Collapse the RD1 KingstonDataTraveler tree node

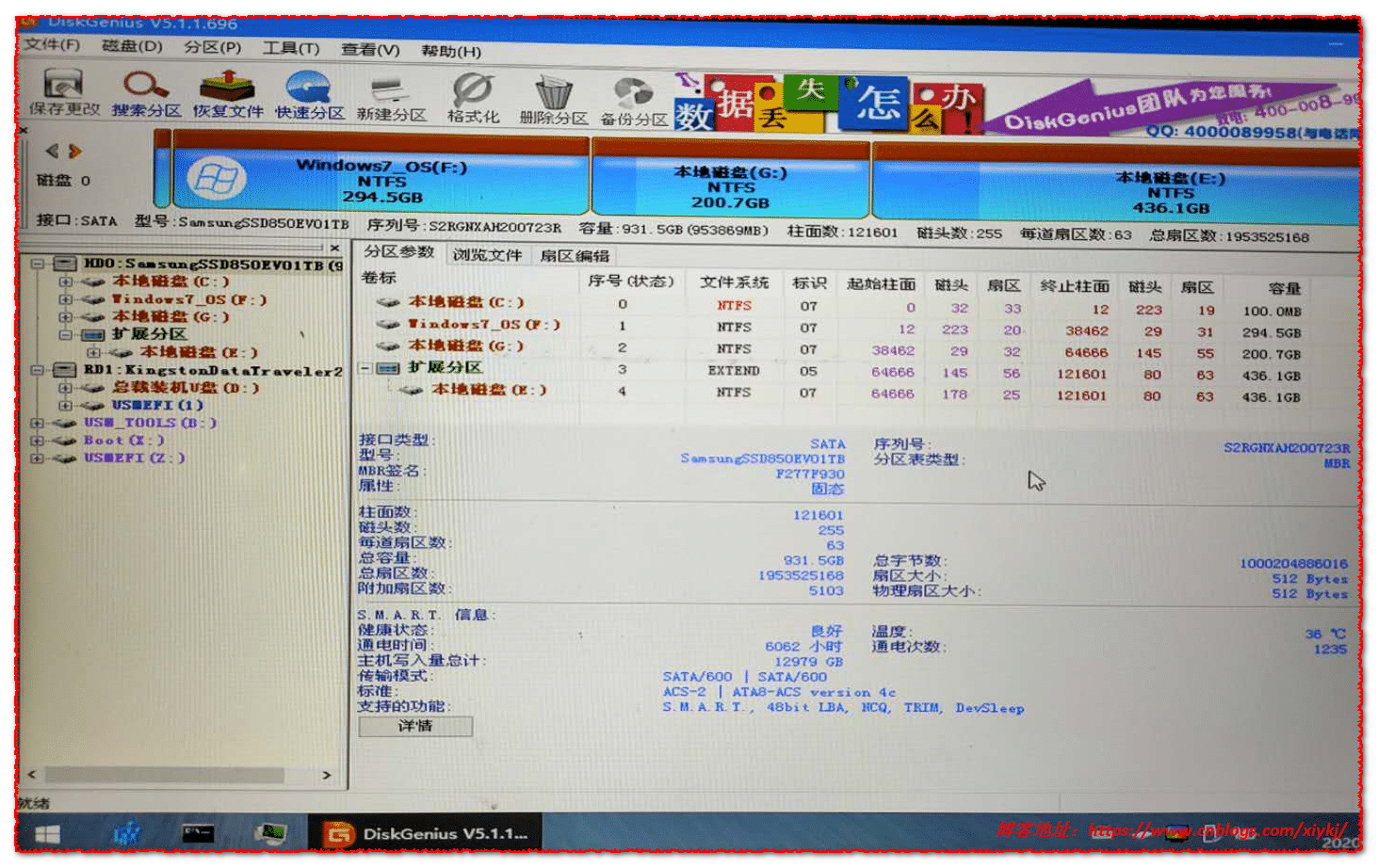[x=37, y=370]
